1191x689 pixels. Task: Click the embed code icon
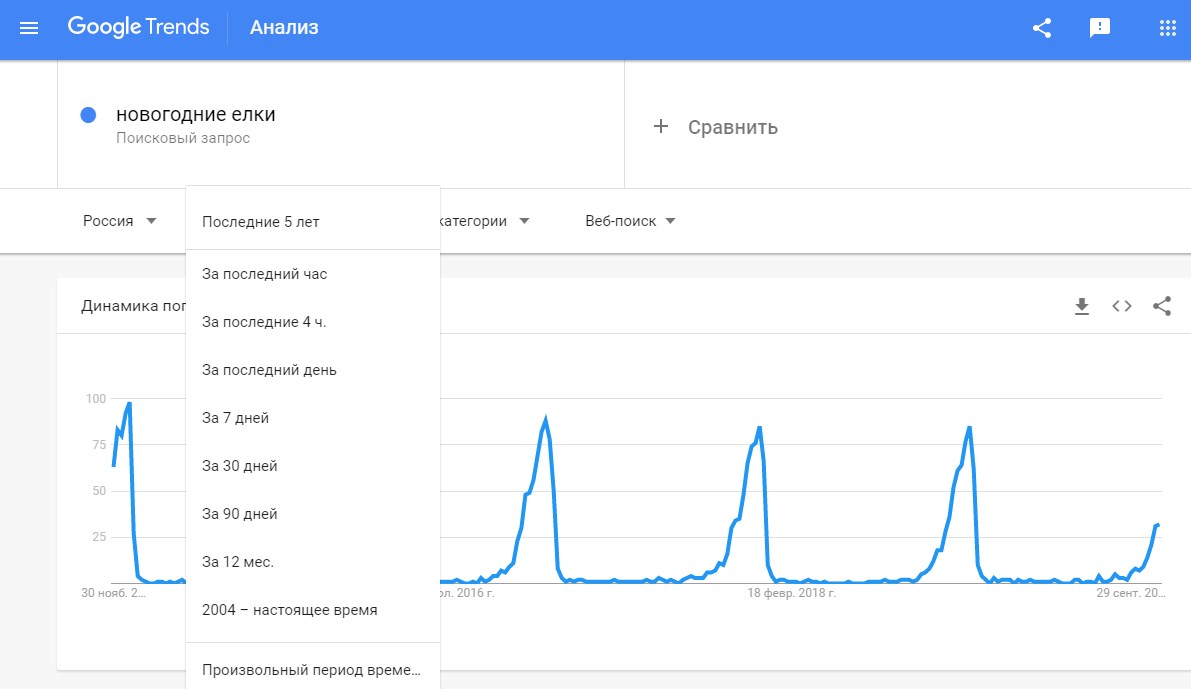[x=1122, y=306]
